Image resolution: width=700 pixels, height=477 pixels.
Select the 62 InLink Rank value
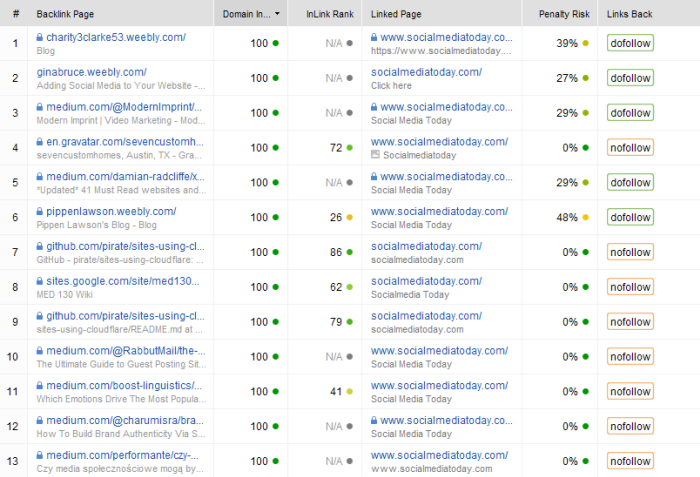[336, 287]
